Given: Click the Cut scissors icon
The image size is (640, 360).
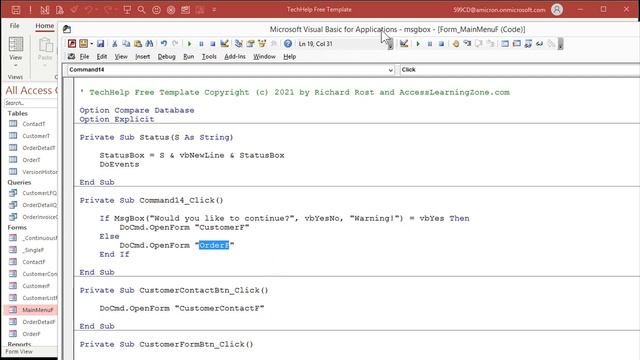Looking at the screenshot, I should (115, 44).
